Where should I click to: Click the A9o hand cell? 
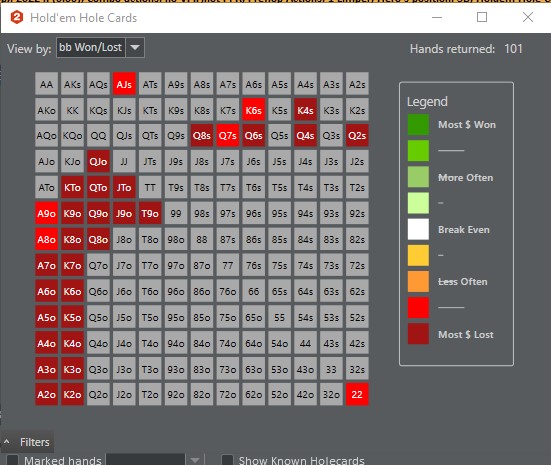(x=46, y=213)
